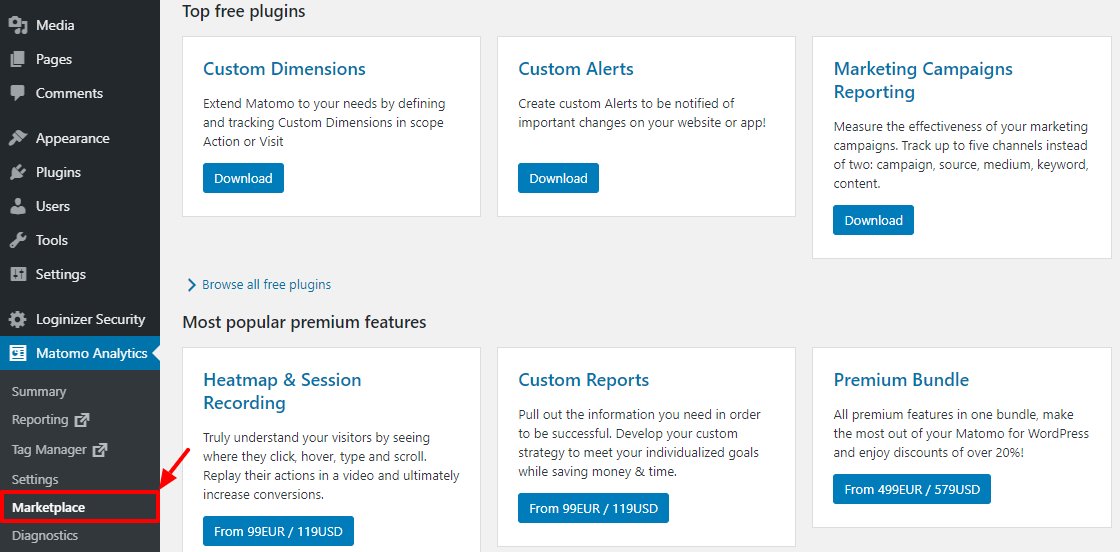This screenshot has height=552, width=1120.
Task: Click the Matomo Analytics menu icon
Action: point(18,353)
